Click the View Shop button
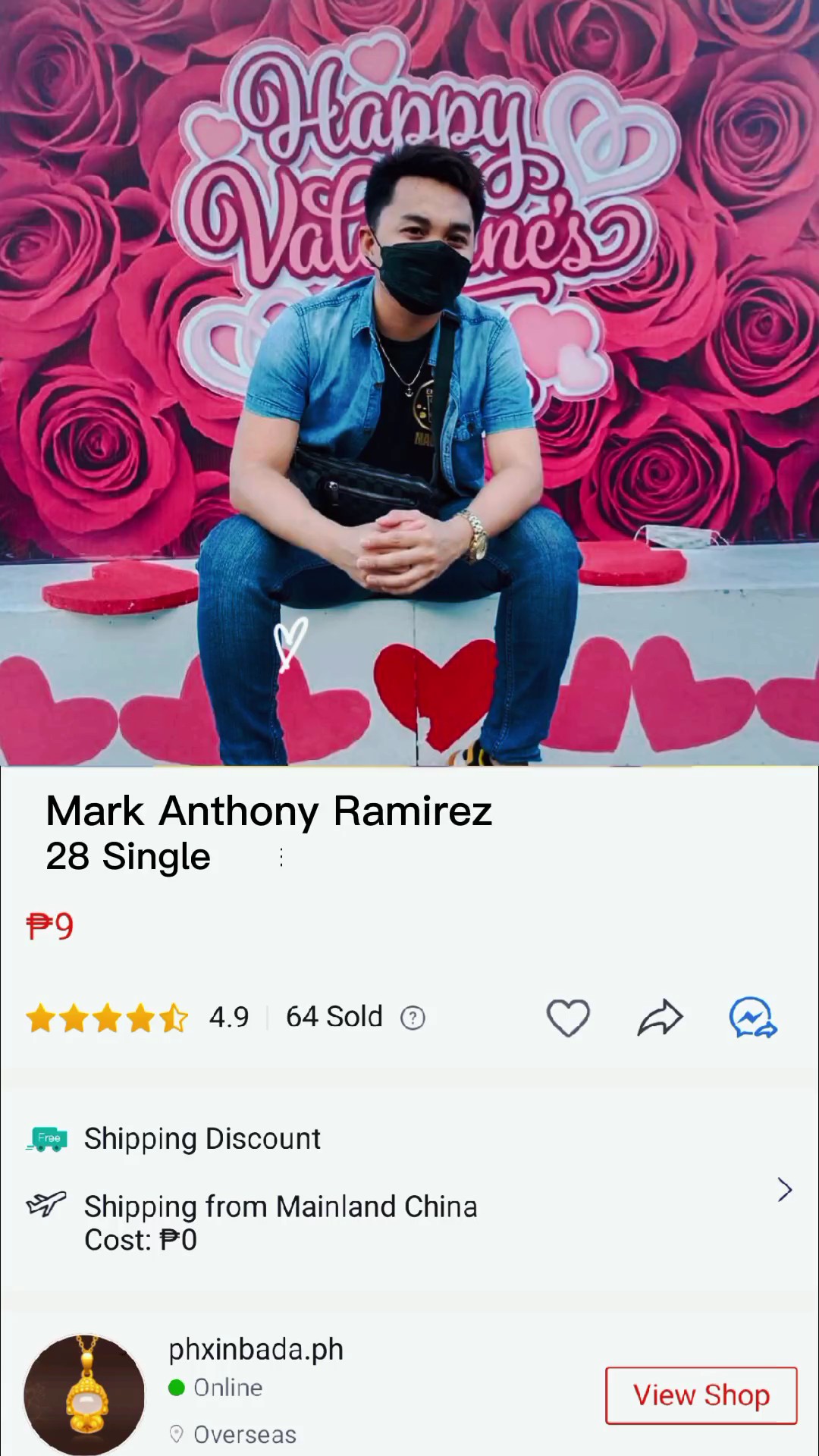This screenshot has height=1456, width=819. 701,1395
